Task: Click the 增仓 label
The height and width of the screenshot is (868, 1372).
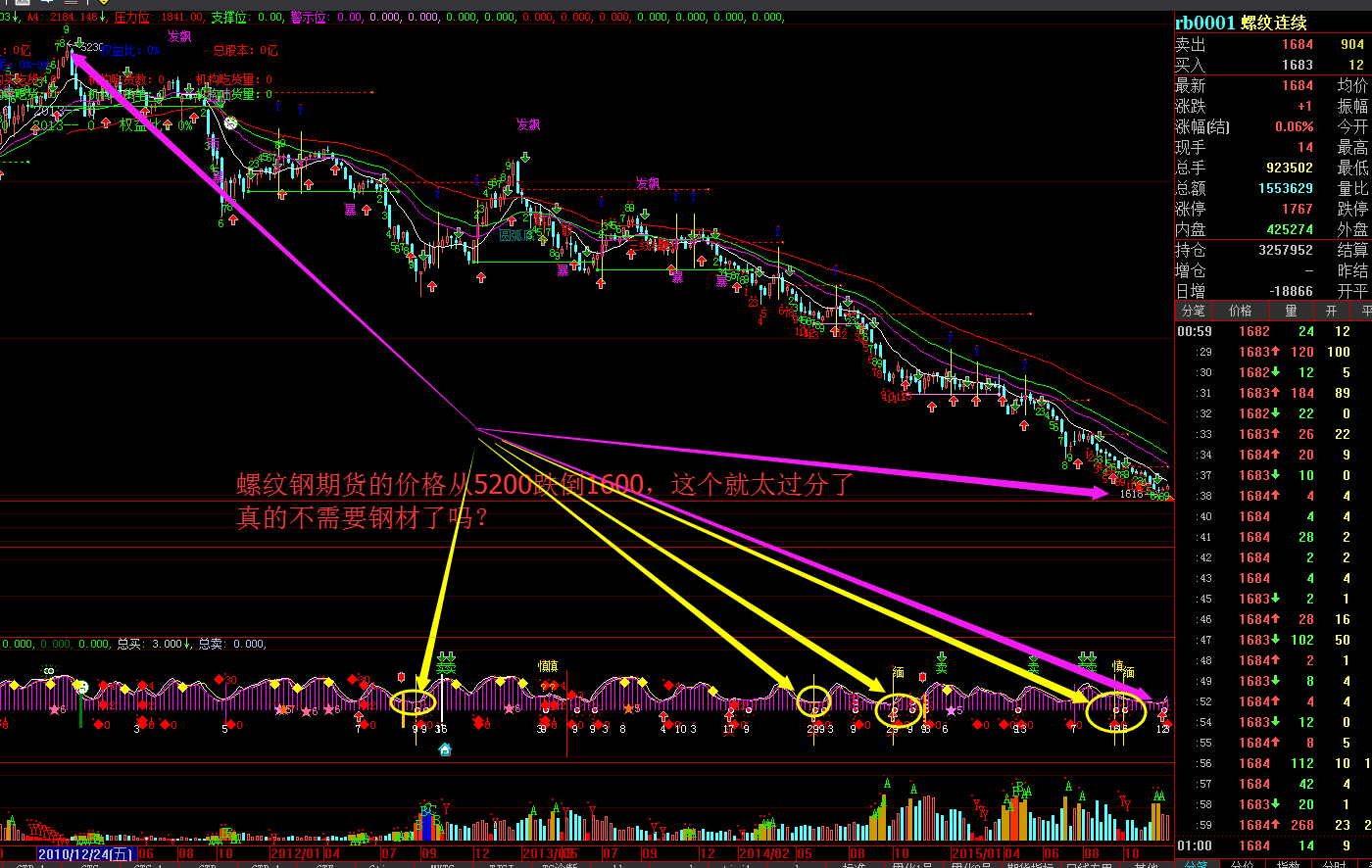Action: tap(1191, 270)
